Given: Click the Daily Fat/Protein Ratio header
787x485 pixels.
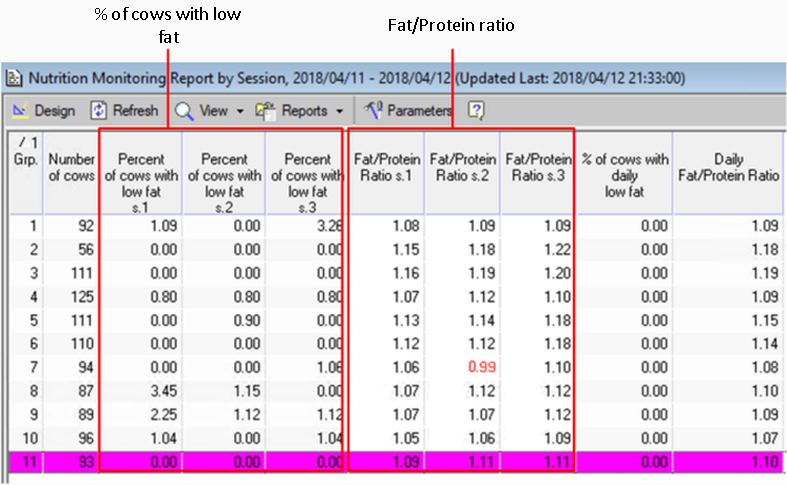Looking at the screenshot, I should tap(729, 167).
